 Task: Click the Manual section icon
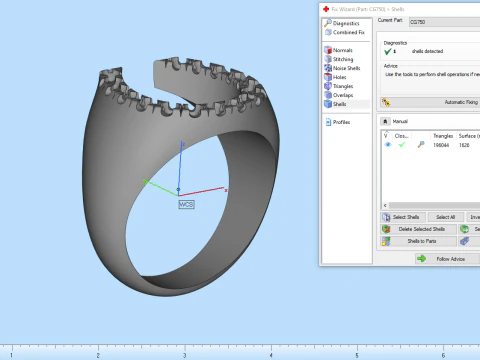coord(385,121)
